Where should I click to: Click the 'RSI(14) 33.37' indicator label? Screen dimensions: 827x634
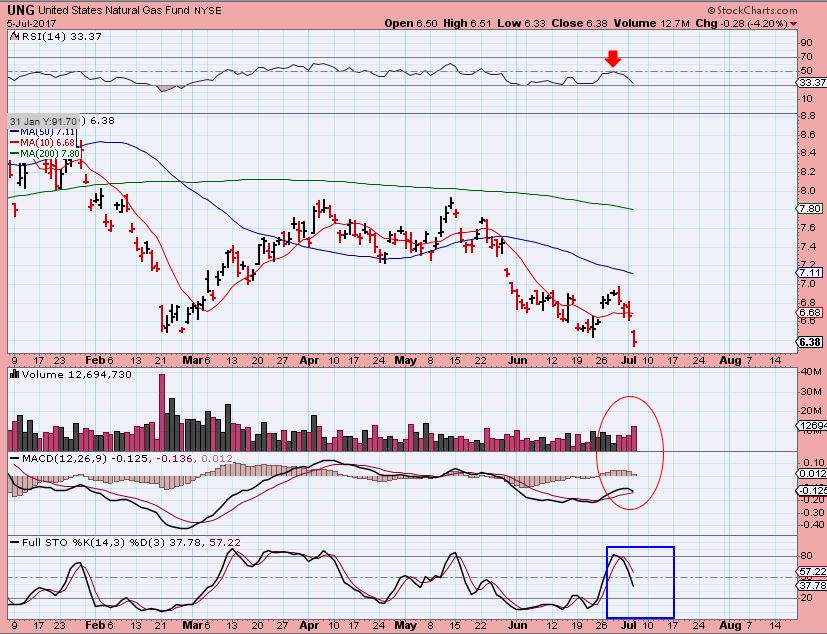click(x=61, y=36)
